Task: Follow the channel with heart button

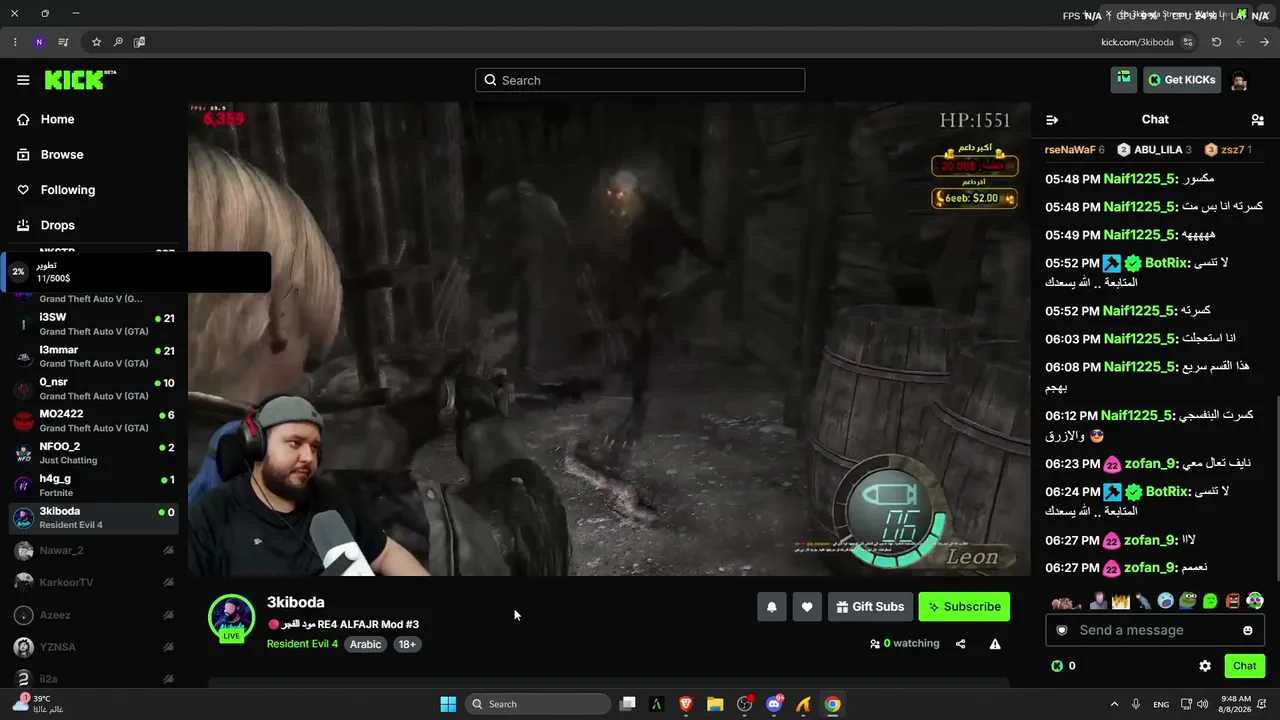Action: [807, 607]
